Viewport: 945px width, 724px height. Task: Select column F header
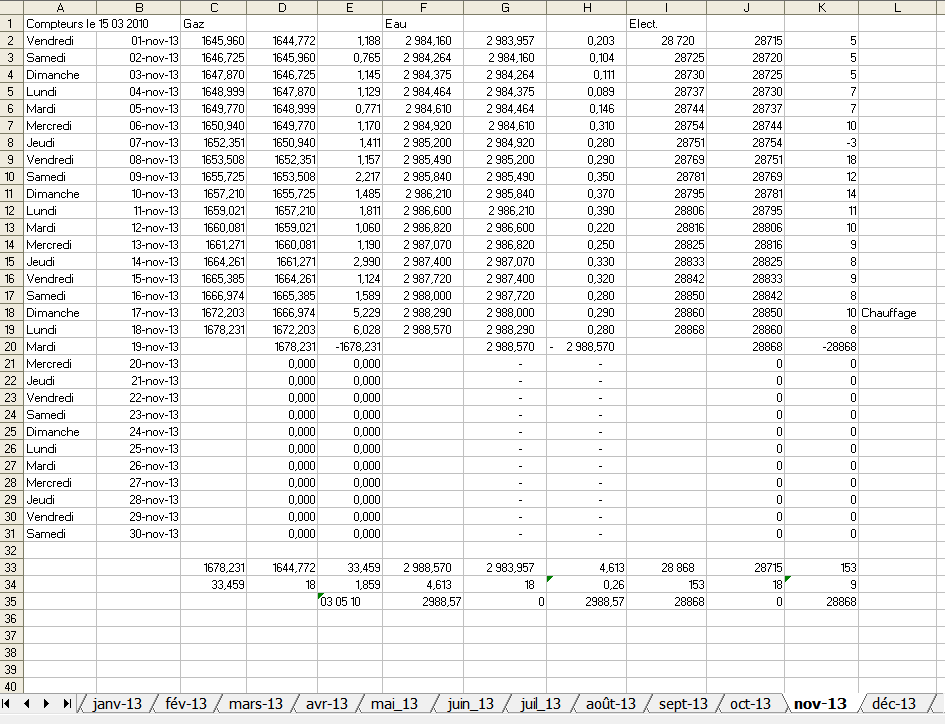pos(422,7)
